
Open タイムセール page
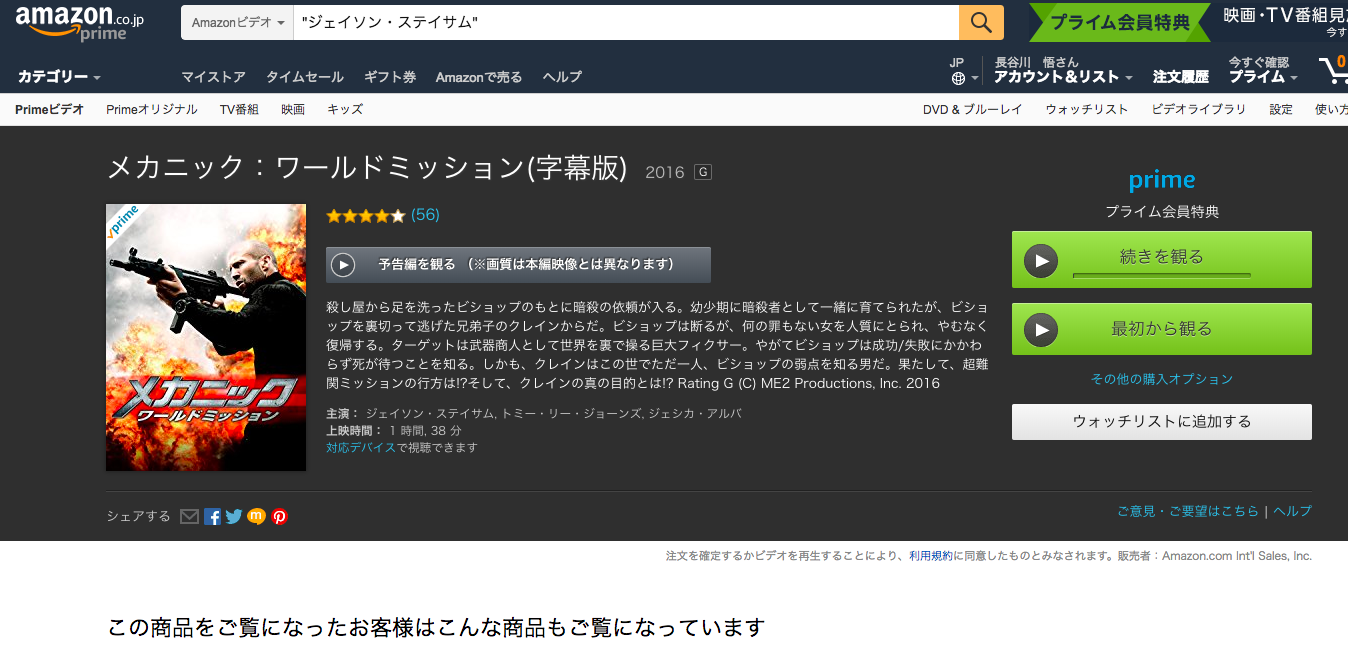point(304,77)
